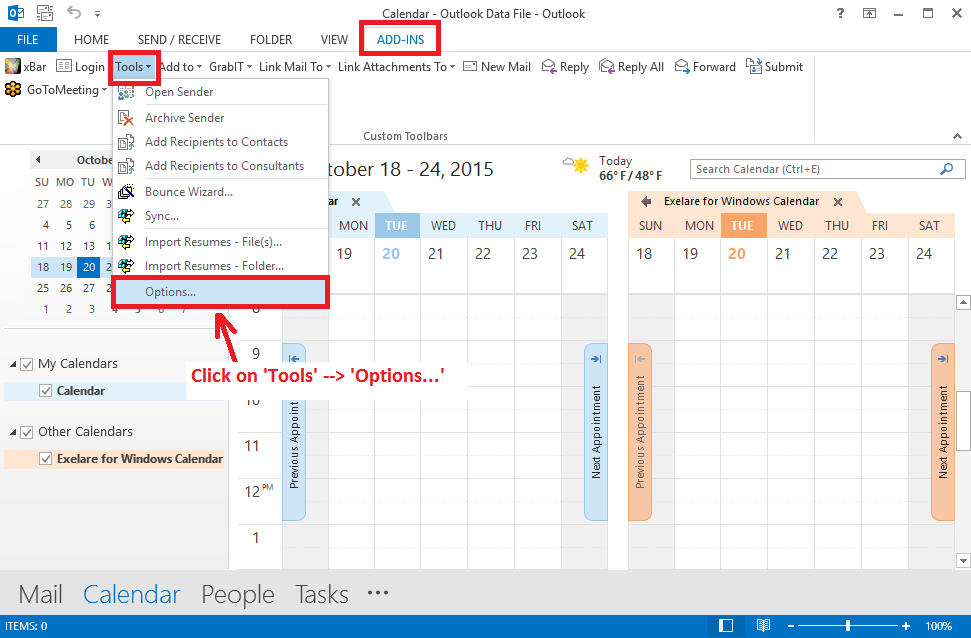Go to previous month in date navigator

pos(38,160)
